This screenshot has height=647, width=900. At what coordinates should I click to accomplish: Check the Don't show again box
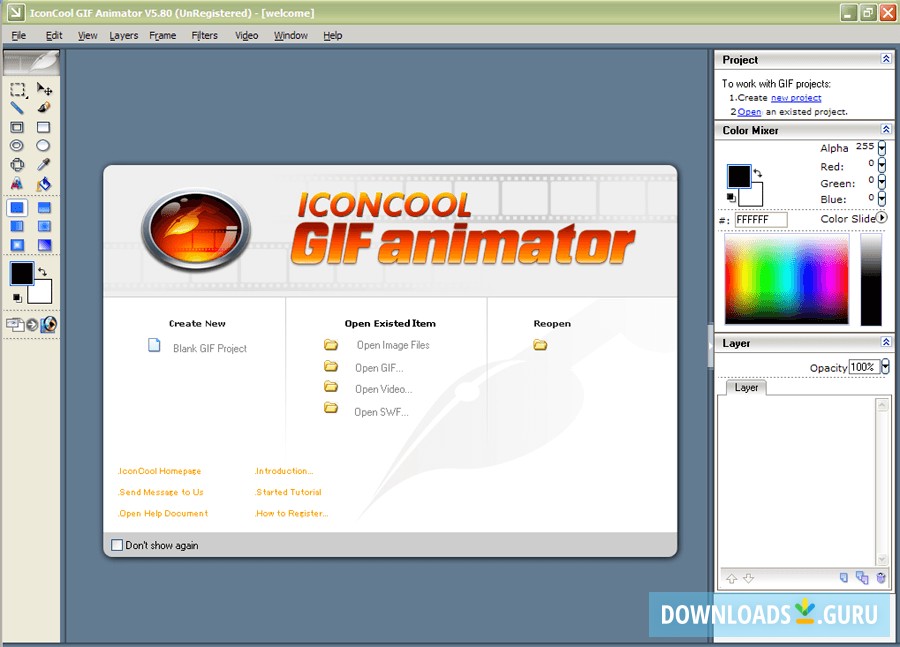(x=117, y=545)
